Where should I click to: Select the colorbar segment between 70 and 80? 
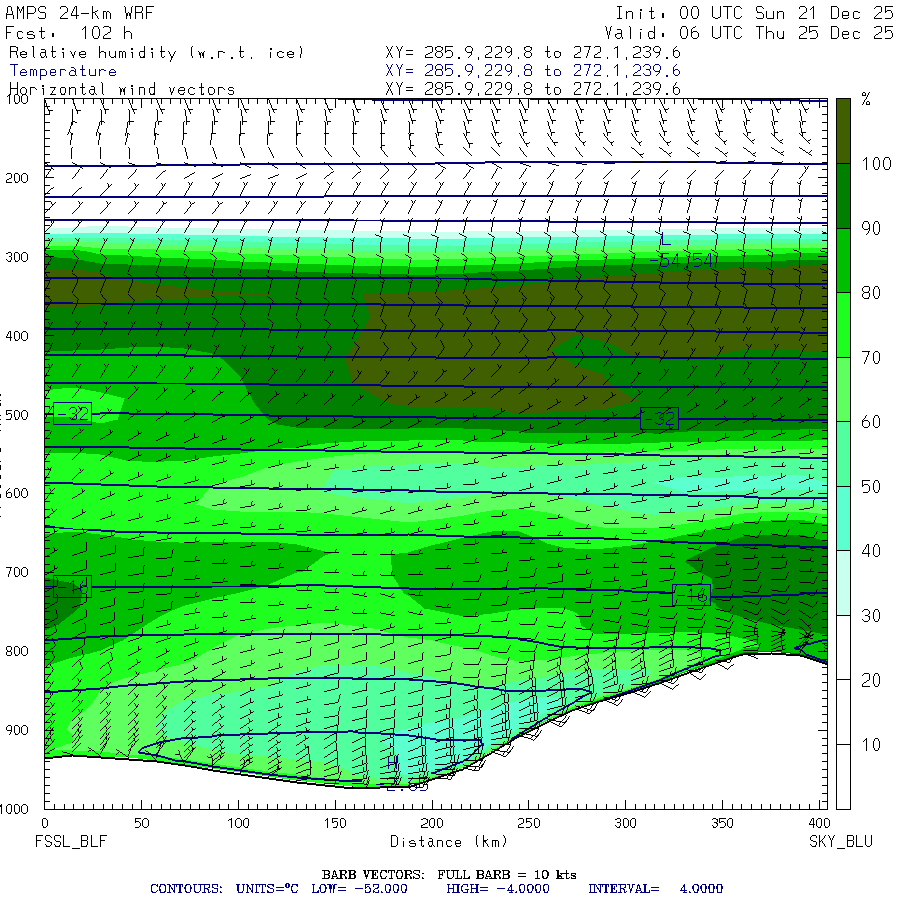843,325
